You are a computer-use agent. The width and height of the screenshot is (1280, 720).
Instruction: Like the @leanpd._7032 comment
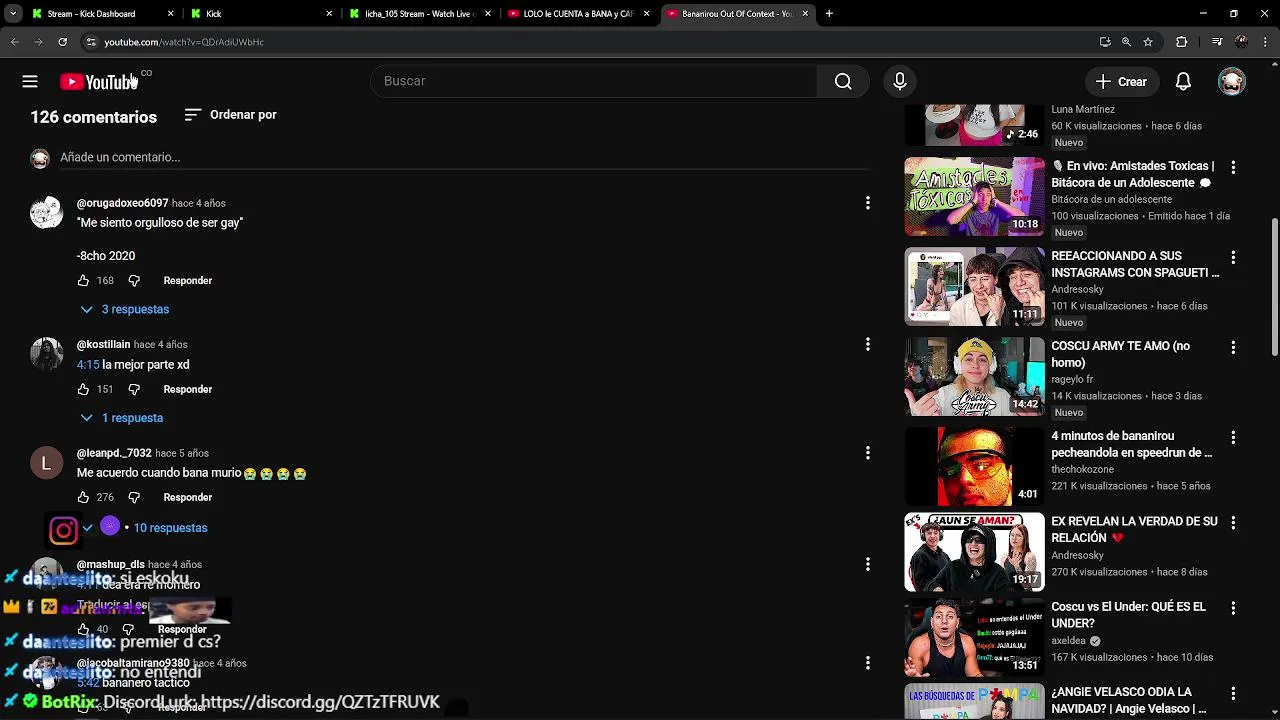pos(83,497)
